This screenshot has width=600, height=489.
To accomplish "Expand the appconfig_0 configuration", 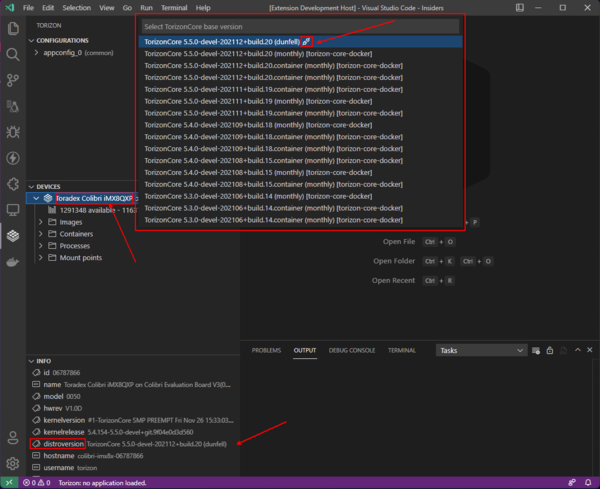I will click(x=36, y=52).
